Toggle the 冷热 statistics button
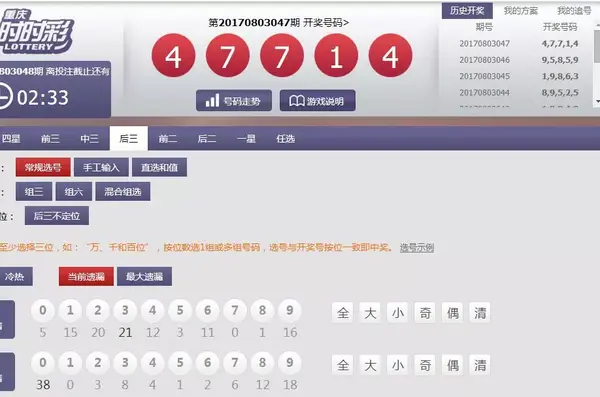The image size is (600, 397). 15,276
